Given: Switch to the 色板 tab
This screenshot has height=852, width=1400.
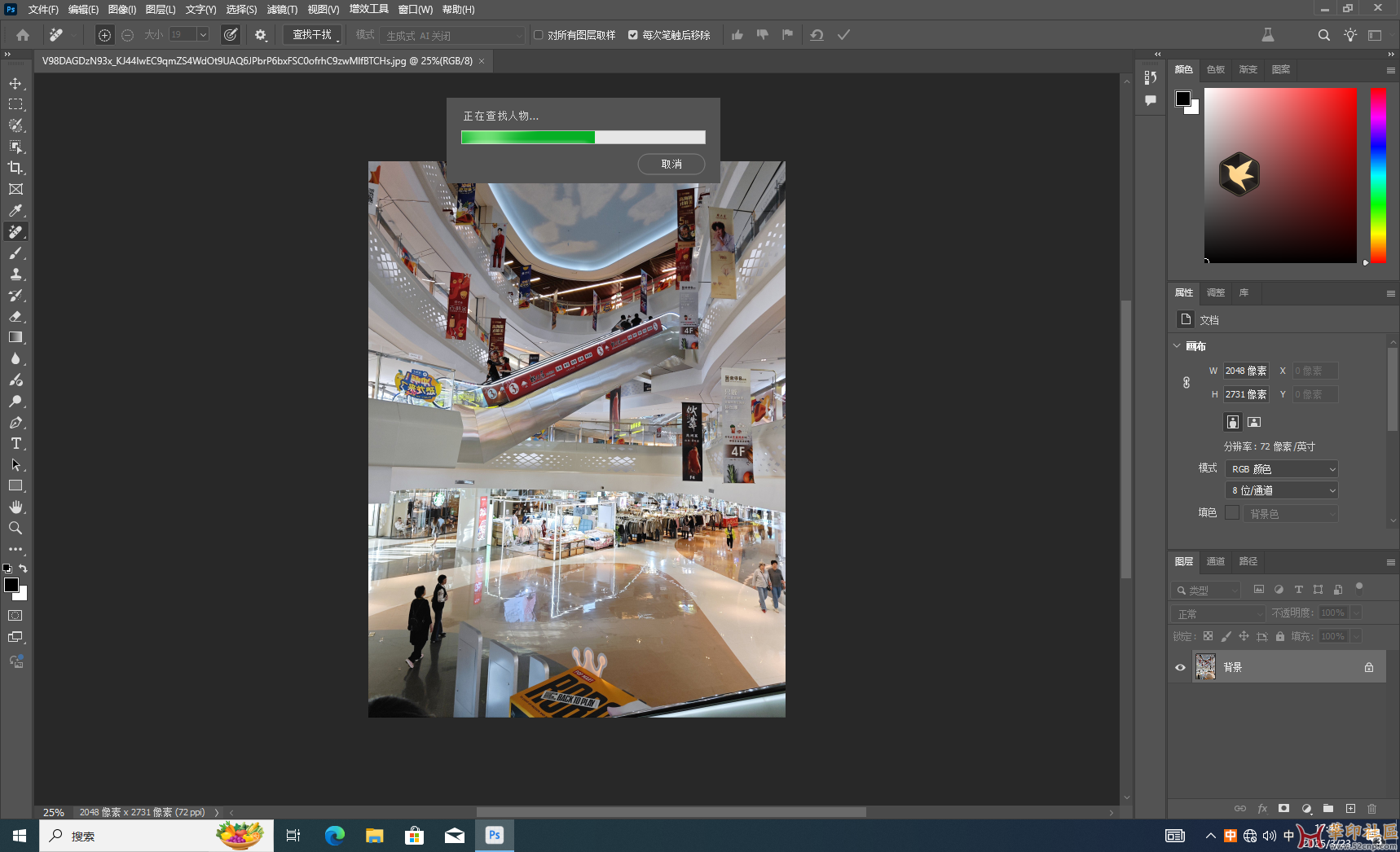Looking at the screenshot, I should point(1216,69).
